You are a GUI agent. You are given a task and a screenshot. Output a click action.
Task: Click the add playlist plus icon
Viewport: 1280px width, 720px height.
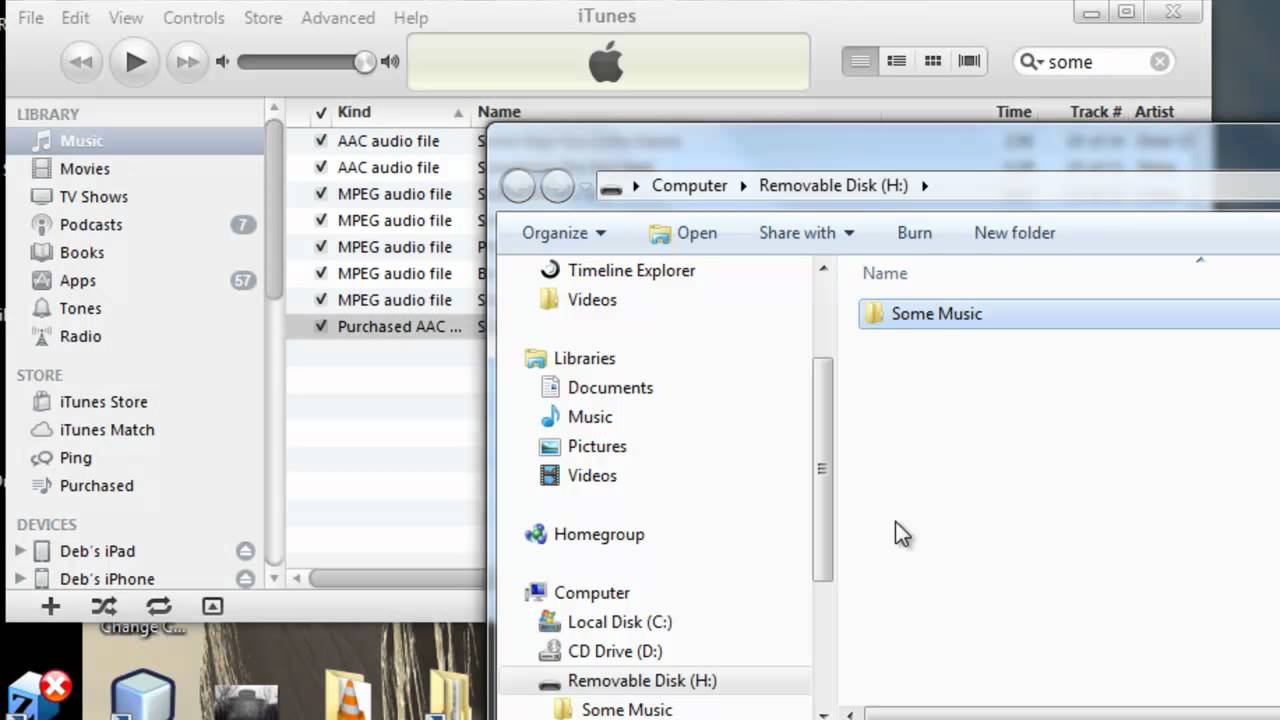pyautogui.click(x=50, y=606)
